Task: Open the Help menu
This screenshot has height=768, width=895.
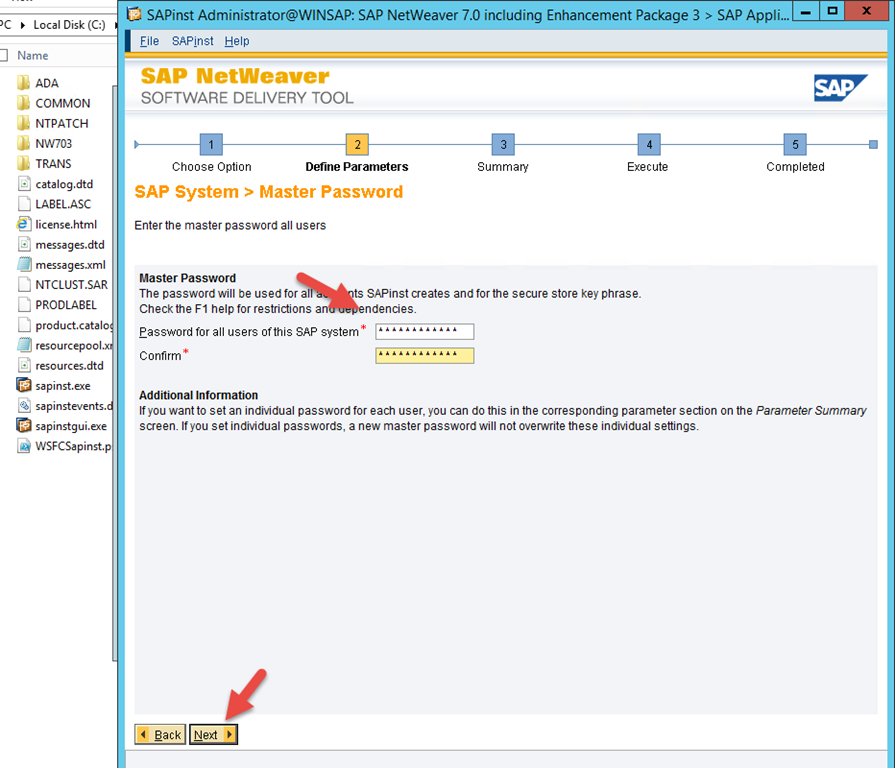Action: click(237, 41)
